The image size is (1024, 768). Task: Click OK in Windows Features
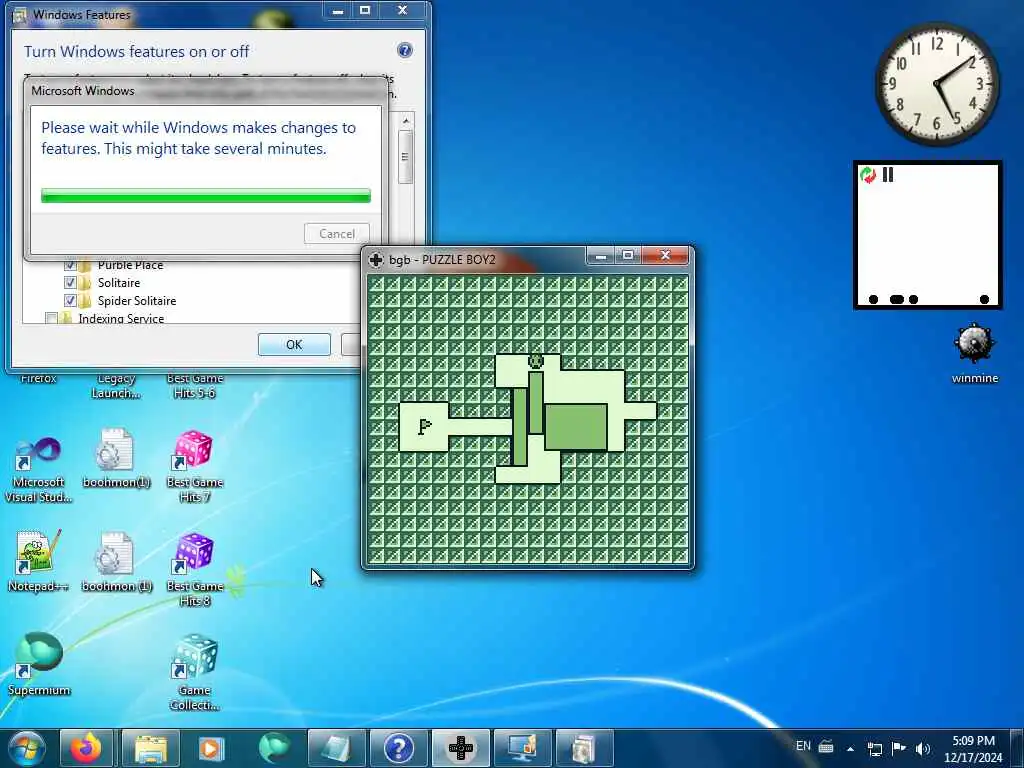click(294, 344)
